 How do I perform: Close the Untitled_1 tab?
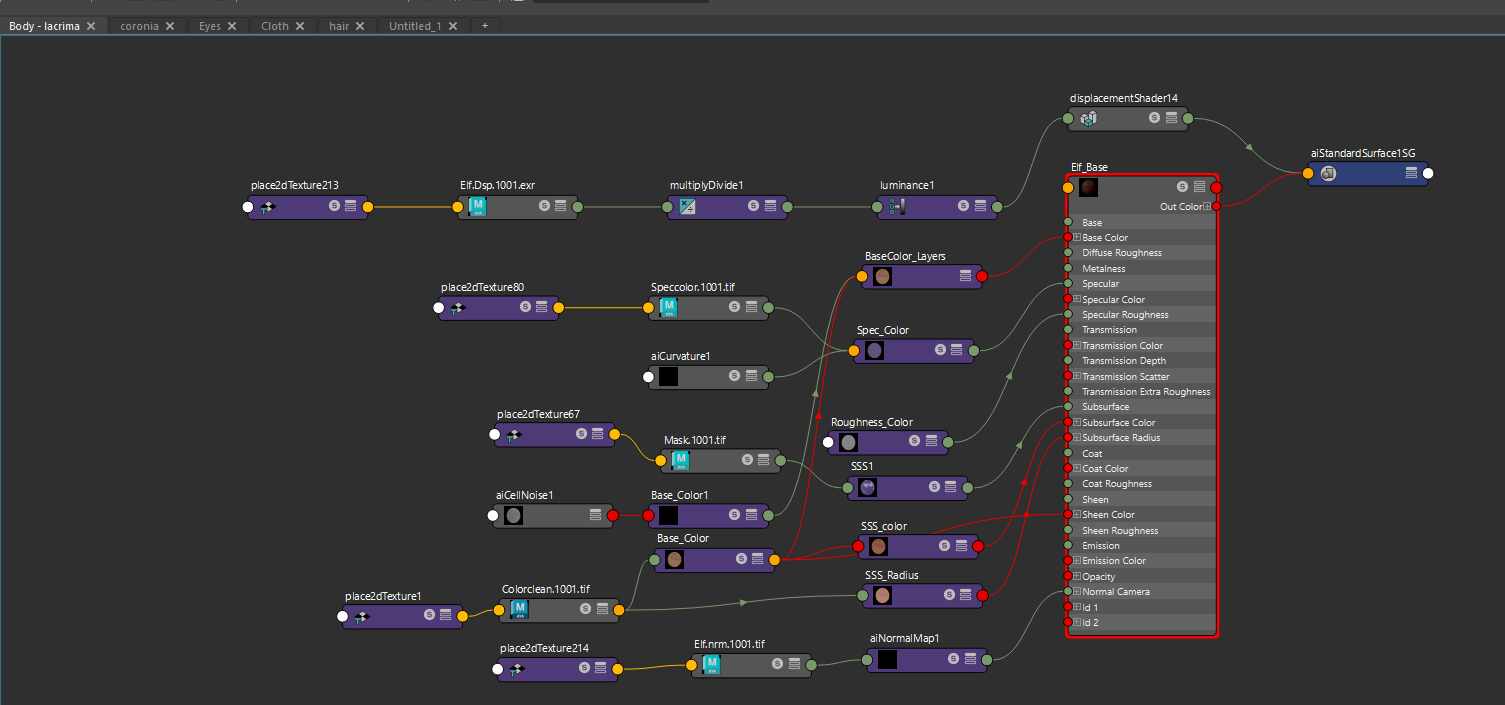tap(453, 26)
